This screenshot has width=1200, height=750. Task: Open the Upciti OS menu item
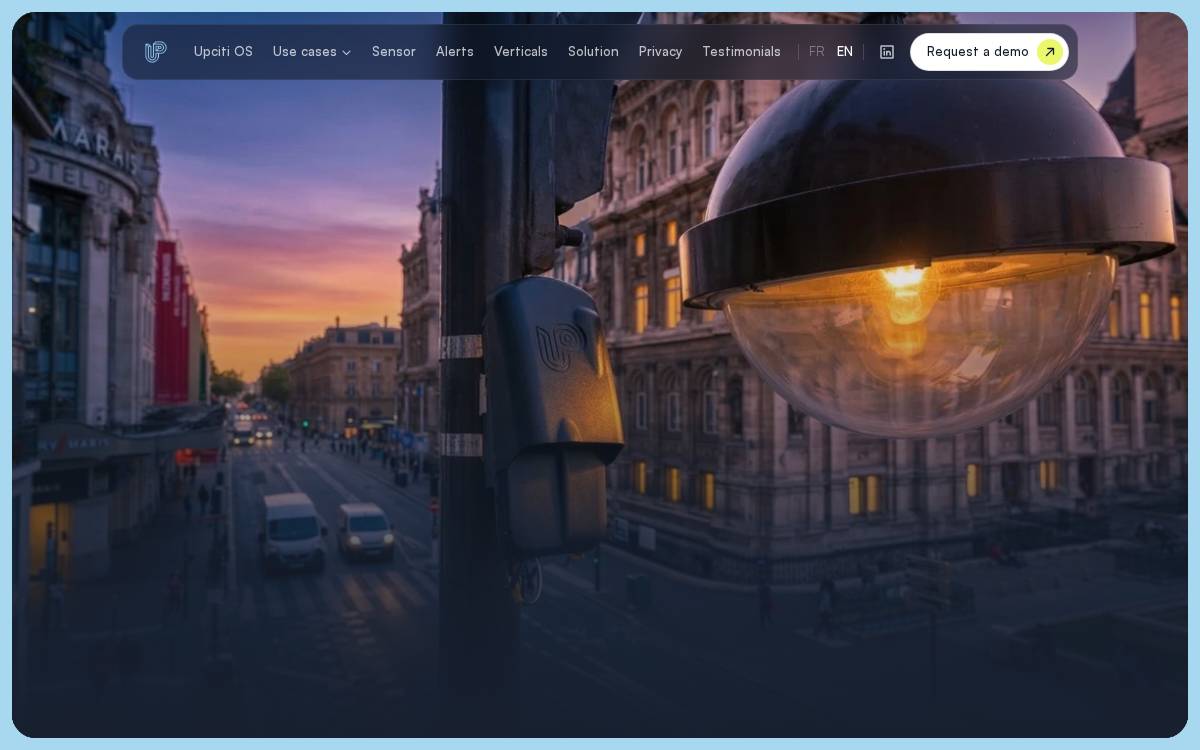[x=223, y=52]
